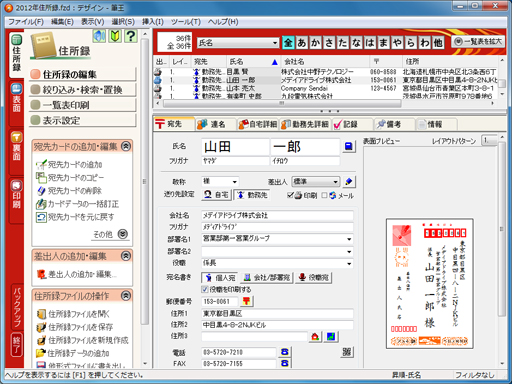
Task: Toggle 役職を印刷する checkbox
Action: pyautogui.click(x=205, y=289)
